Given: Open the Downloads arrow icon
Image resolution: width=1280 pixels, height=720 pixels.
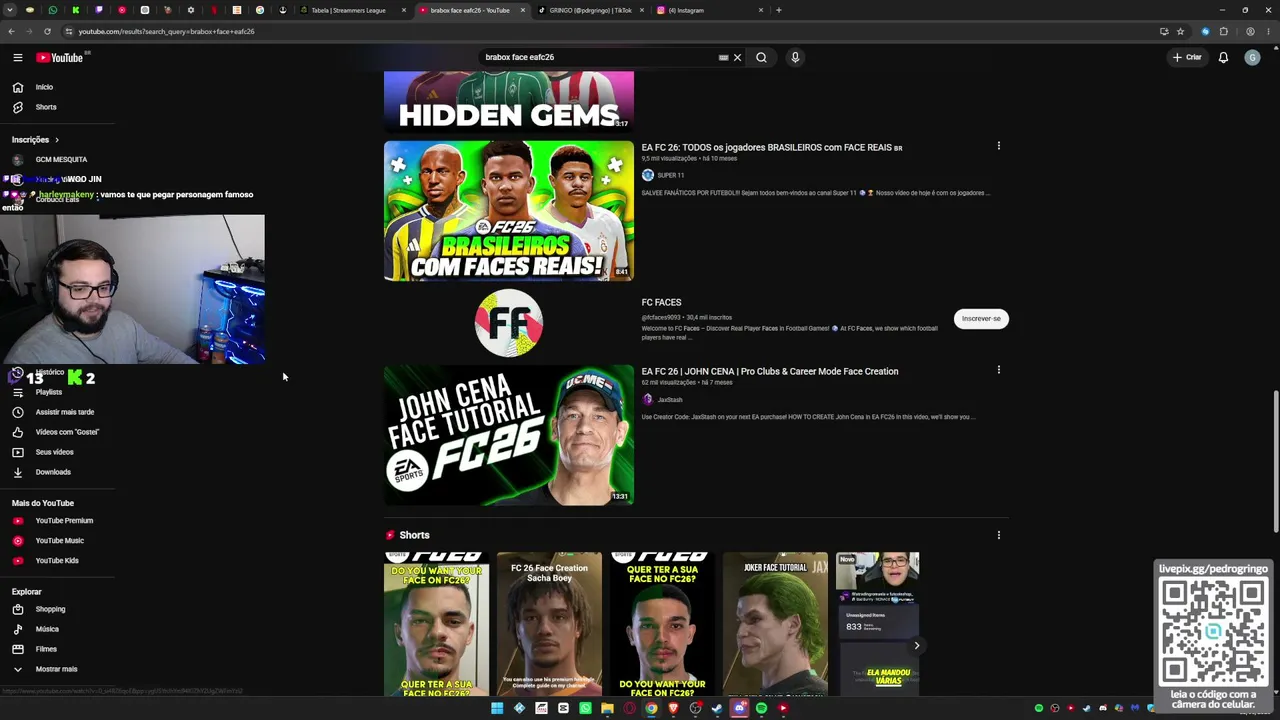Looking at the screenshot, I should click(17, 472).
